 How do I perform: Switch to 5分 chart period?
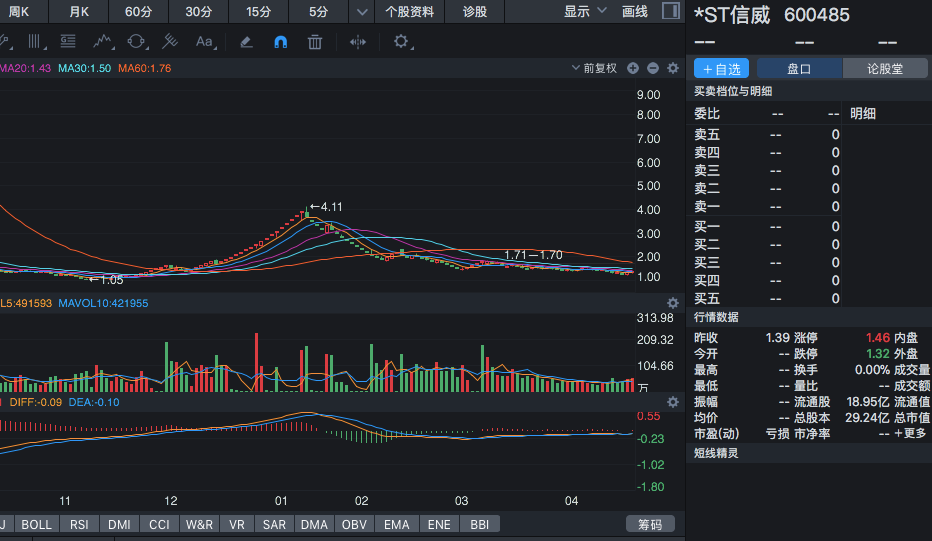point(319,11)
